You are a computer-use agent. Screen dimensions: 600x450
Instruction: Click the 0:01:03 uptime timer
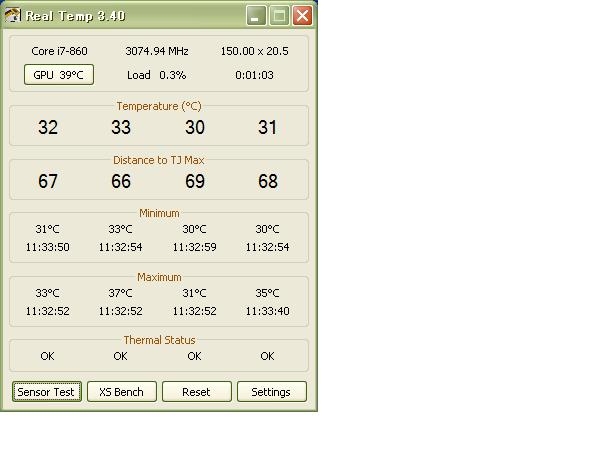[x=254, y=75]
